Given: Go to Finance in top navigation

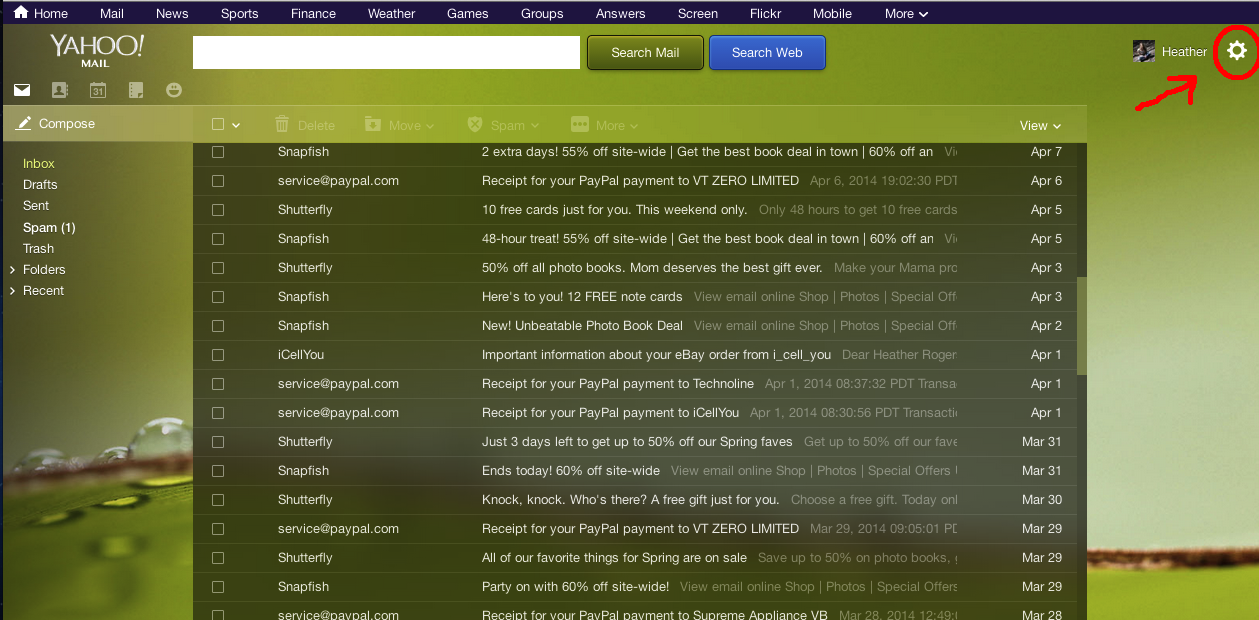Looking at the screenshot, I should [313, 13].
